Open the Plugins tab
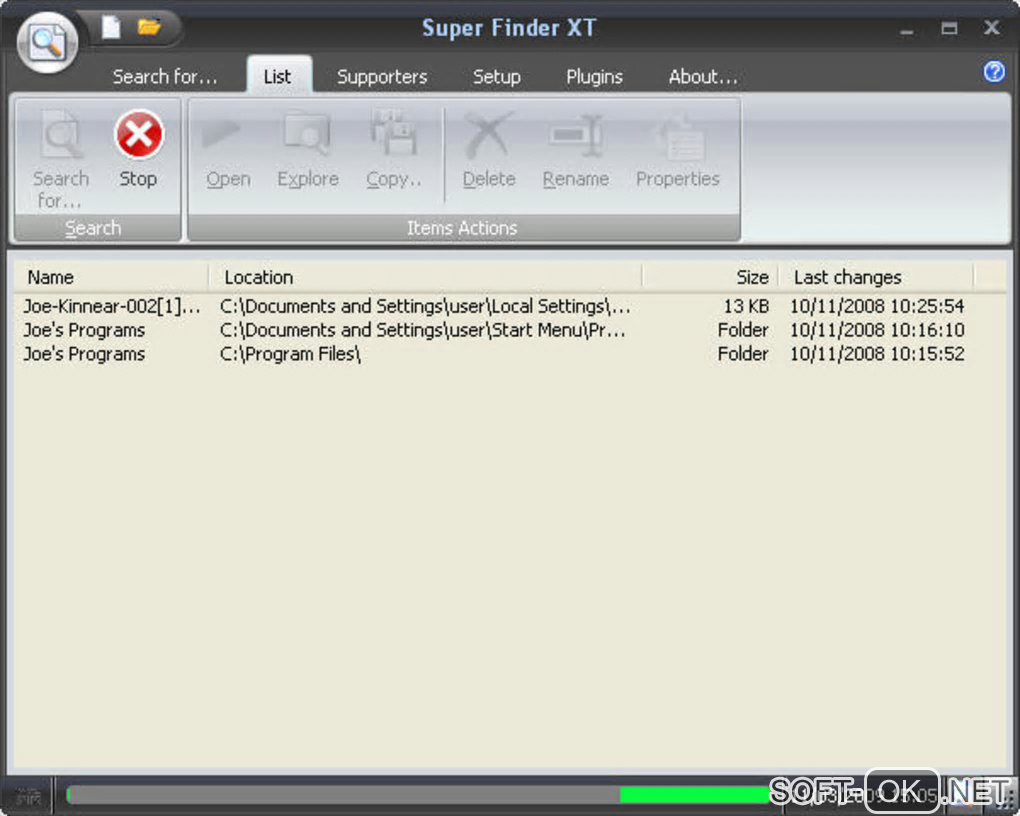 tap(595, 77)
